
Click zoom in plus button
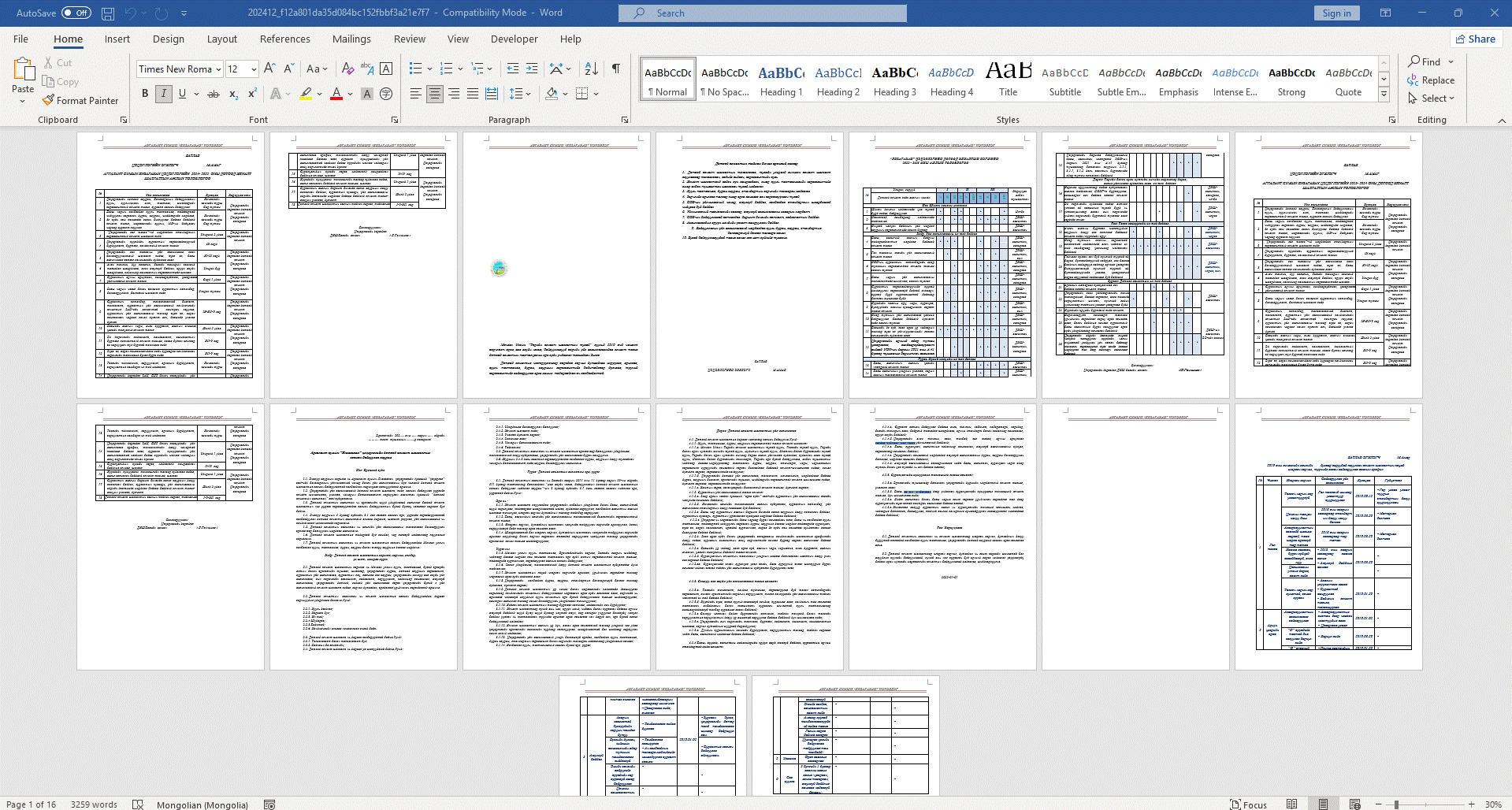(x=1471, y=804)
